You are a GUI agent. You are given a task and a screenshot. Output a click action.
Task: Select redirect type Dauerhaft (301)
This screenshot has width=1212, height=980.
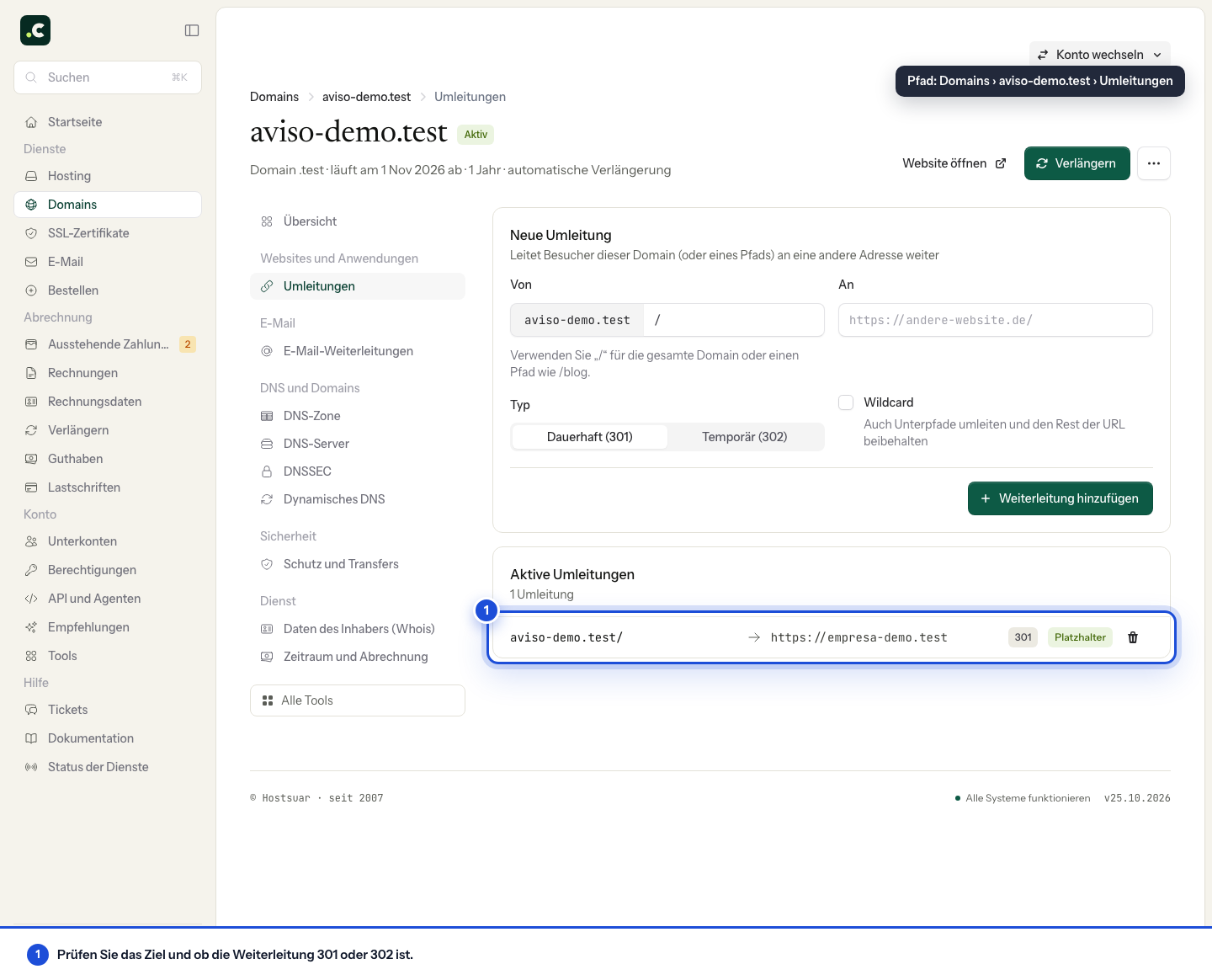click(x=590, y=437)
